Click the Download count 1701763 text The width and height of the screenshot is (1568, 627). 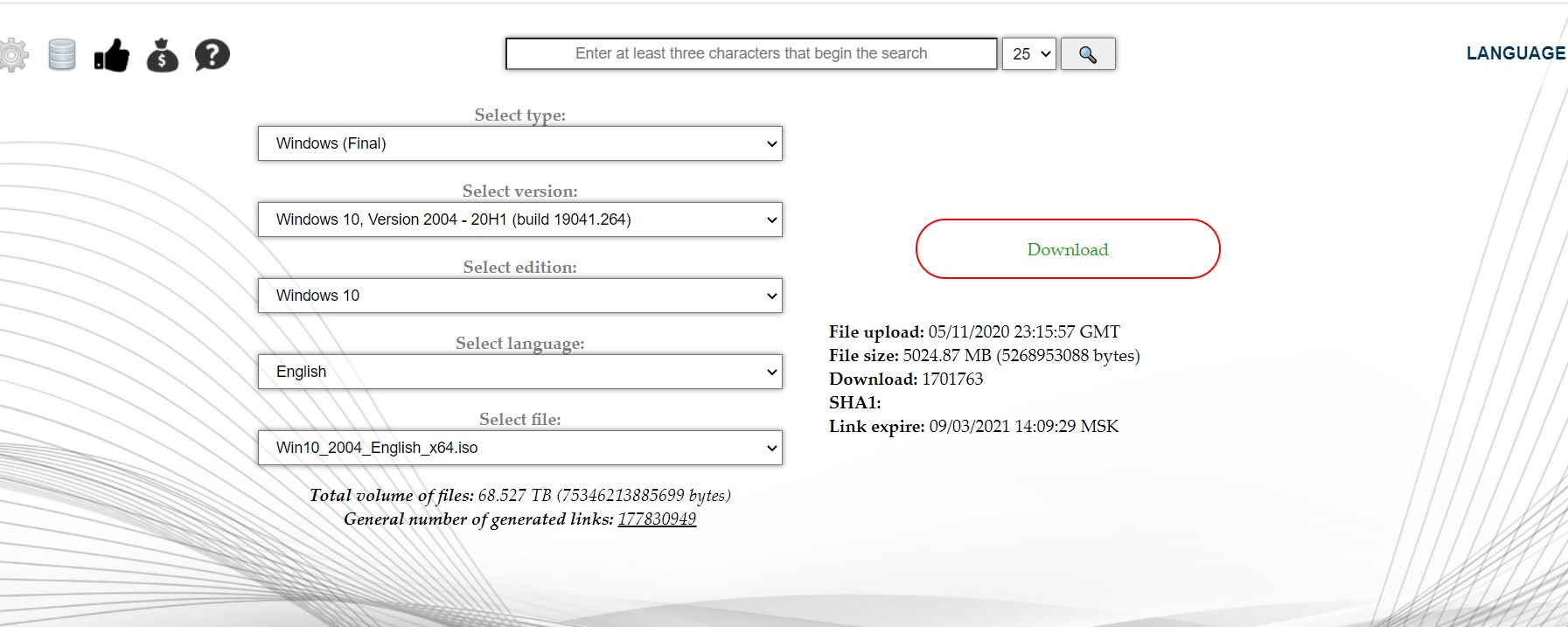906,380
